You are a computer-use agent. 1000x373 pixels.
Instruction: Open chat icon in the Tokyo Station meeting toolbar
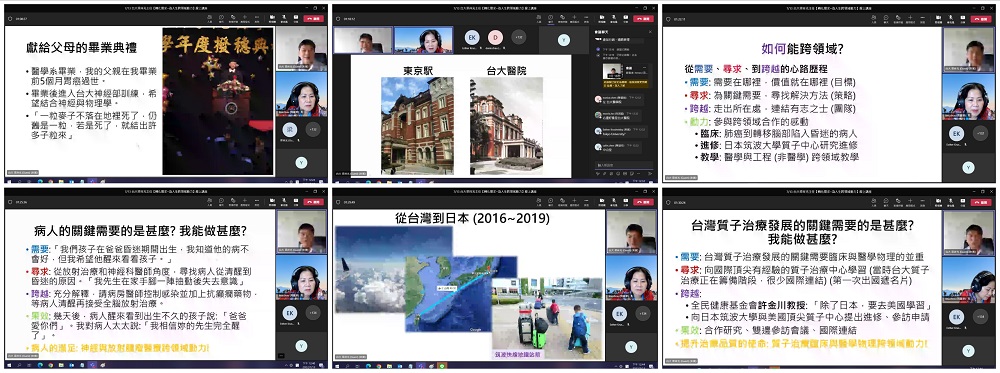[550, 17]
